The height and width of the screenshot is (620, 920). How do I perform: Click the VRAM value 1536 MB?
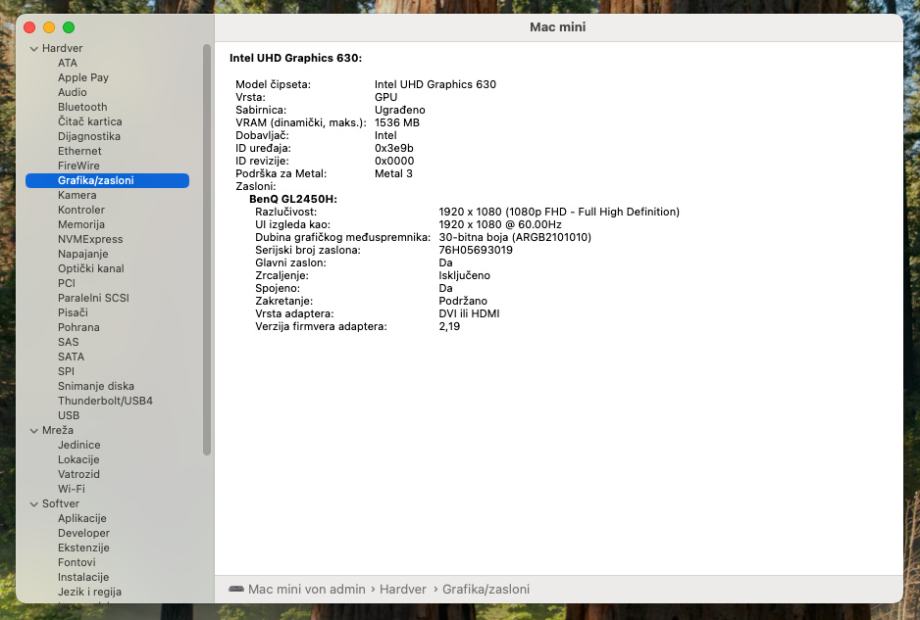[397, 123]
